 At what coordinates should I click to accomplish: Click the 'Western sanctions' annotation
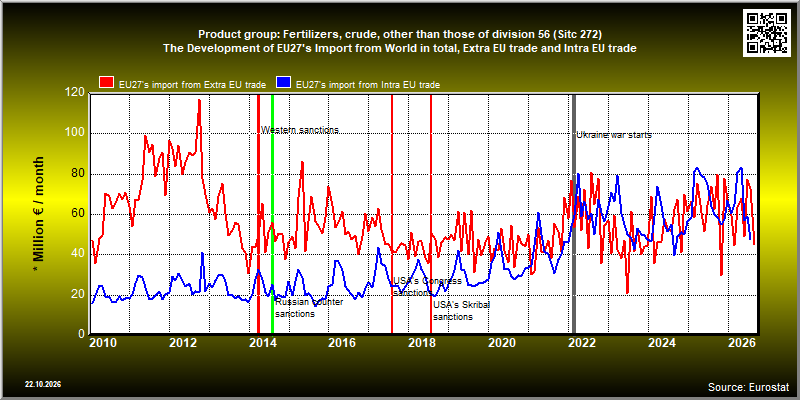coord(300,130)
